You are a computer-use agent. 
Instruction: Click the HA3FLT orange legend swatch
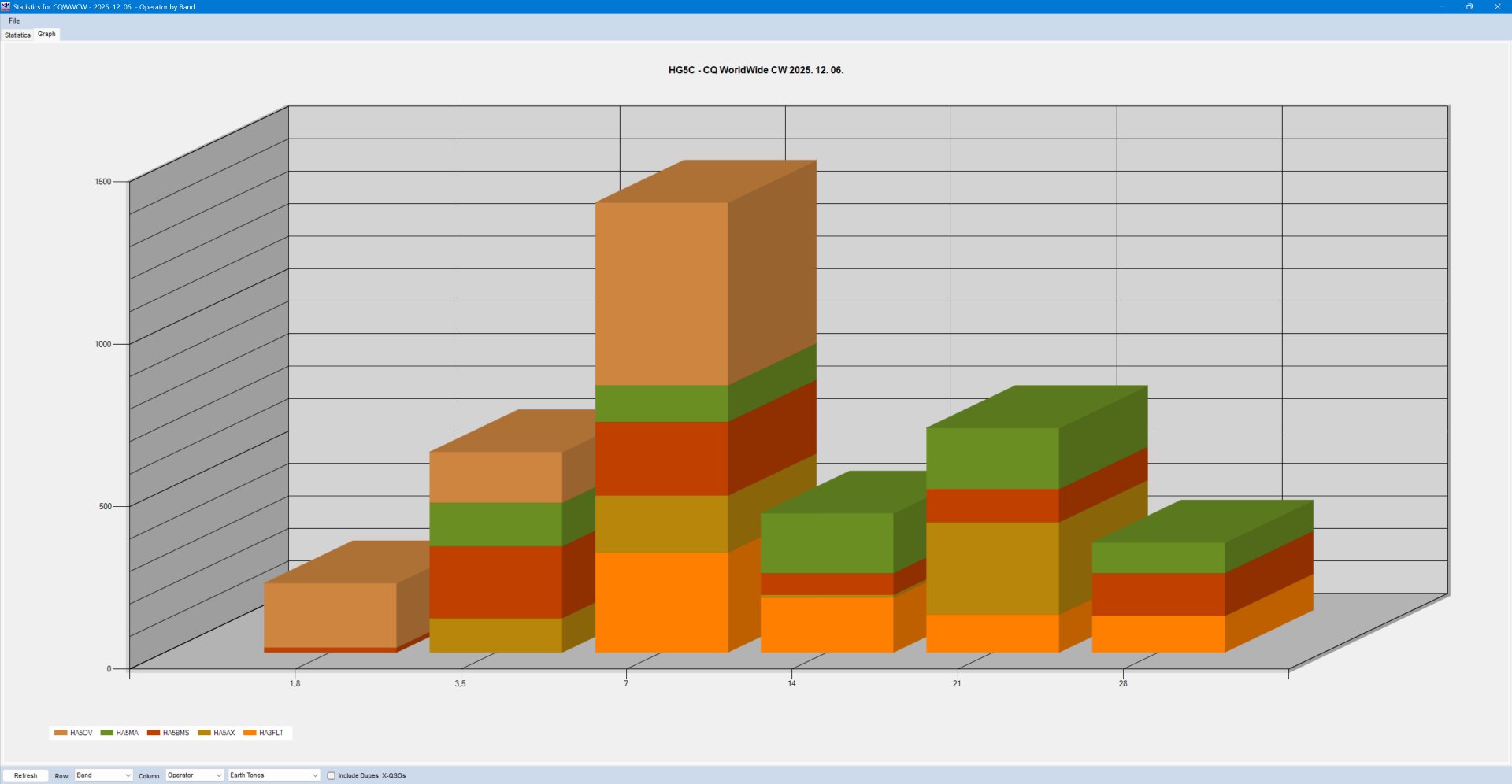tap(250, 733)
